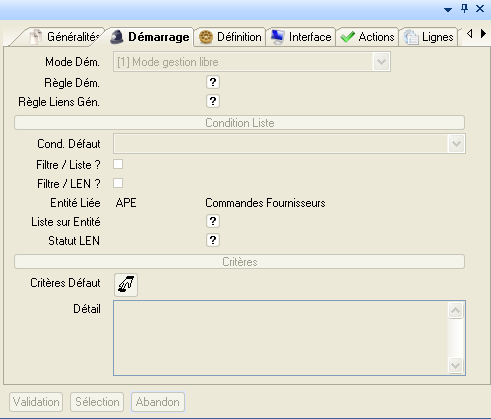
Task: Switch to the Définition tab
Action: (230, 37)
